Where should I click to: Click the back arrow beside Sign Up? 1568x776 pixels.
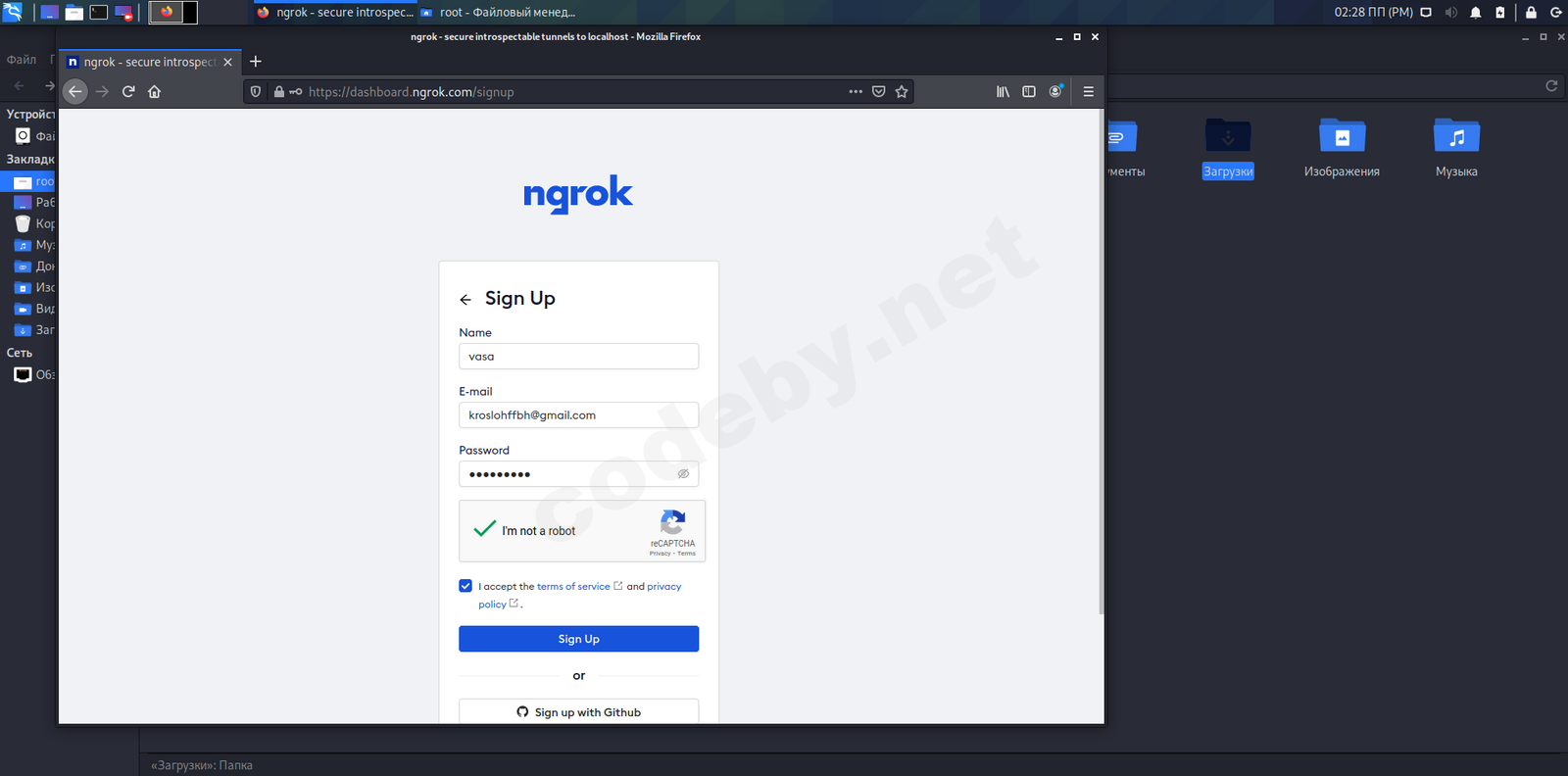465,300
